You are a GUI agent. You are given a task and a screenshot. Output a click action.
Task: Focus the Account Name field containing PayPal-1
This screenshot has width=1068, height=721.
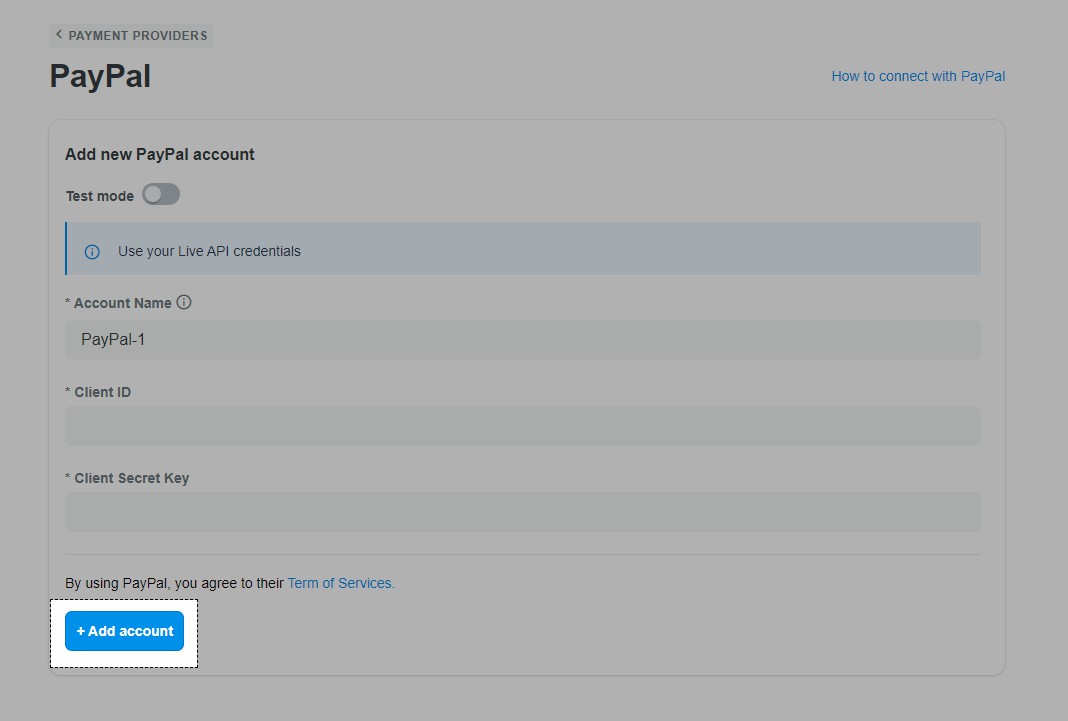522,340
